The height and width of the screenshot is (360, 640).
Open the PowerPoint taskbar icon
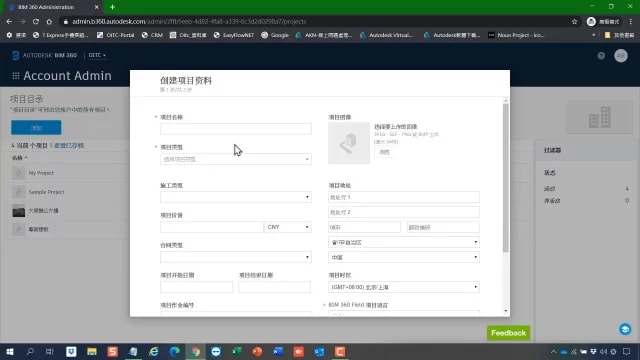coord(257,351)
